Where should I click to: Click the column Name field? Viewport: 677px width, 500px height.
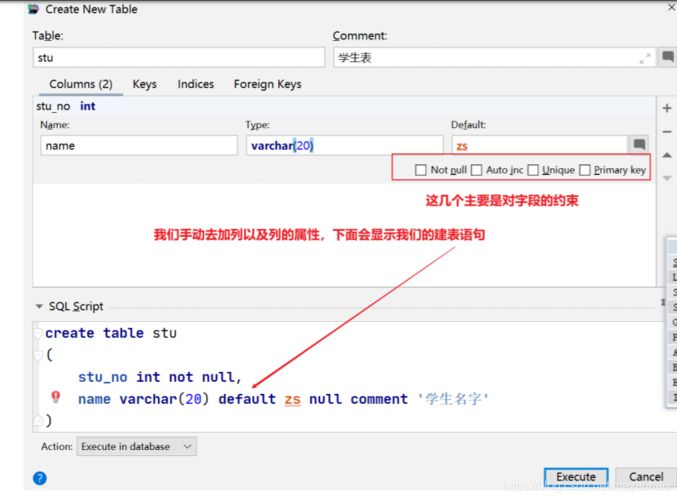[139, 146]
